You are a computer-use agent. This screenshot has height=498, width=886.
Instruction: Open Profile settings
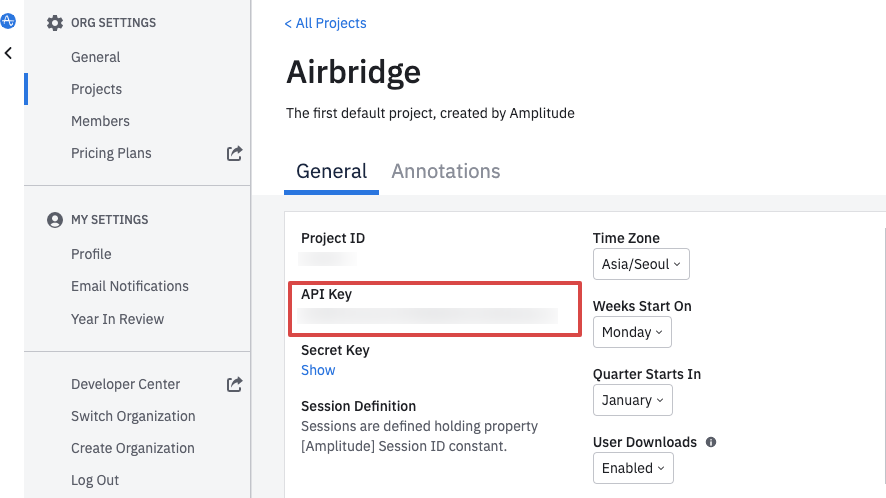tap(91, 254)
